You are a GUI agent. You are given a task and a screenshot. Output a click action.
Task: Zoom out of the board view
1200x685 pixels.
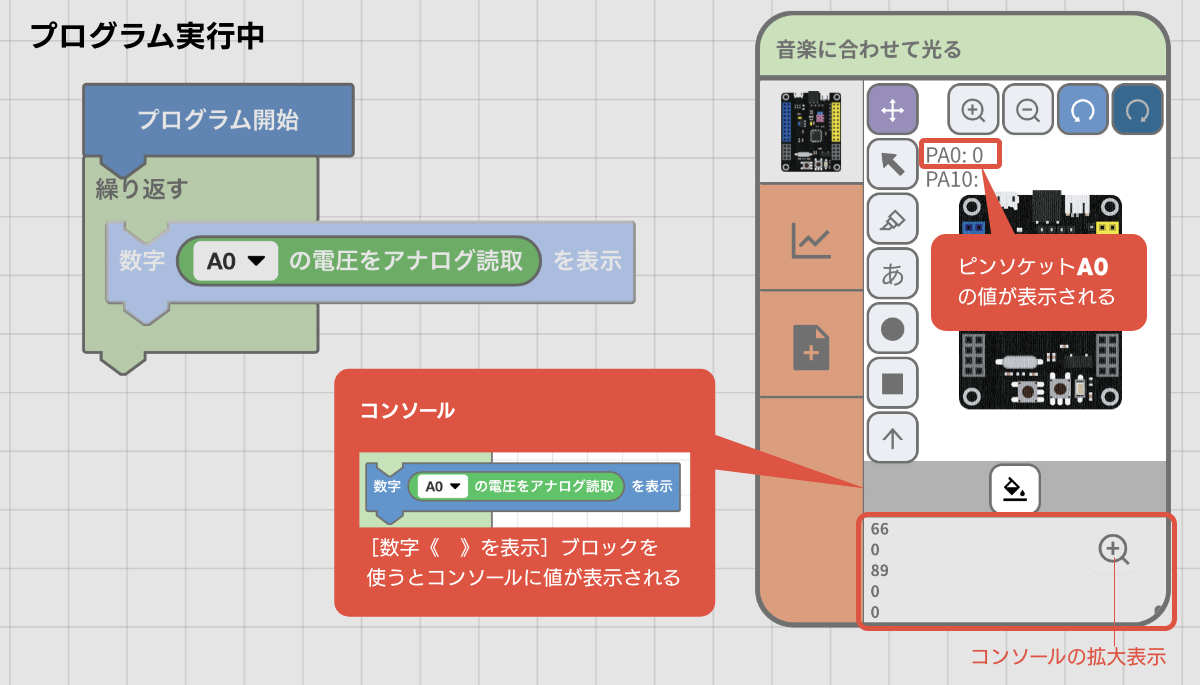[1028, 109]
